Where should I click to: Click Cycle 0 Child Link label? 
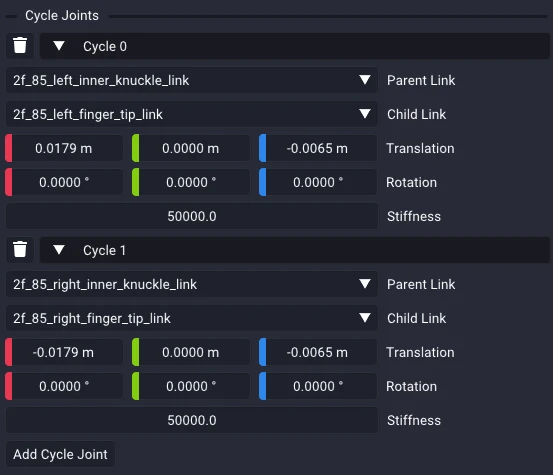416,114
